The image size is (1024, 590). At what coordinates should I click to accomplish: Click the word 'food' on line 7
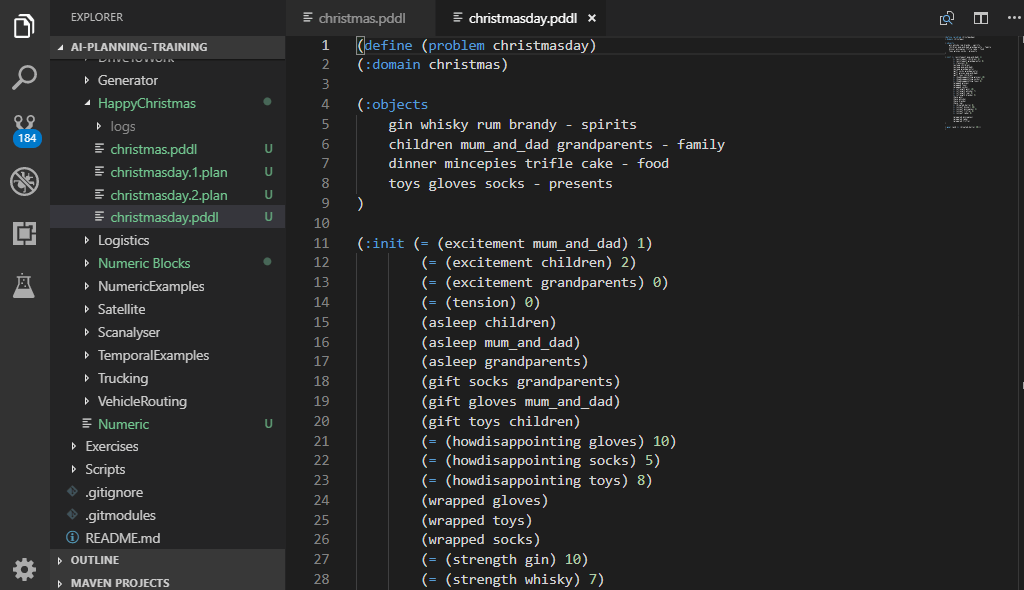pos(653,163)
